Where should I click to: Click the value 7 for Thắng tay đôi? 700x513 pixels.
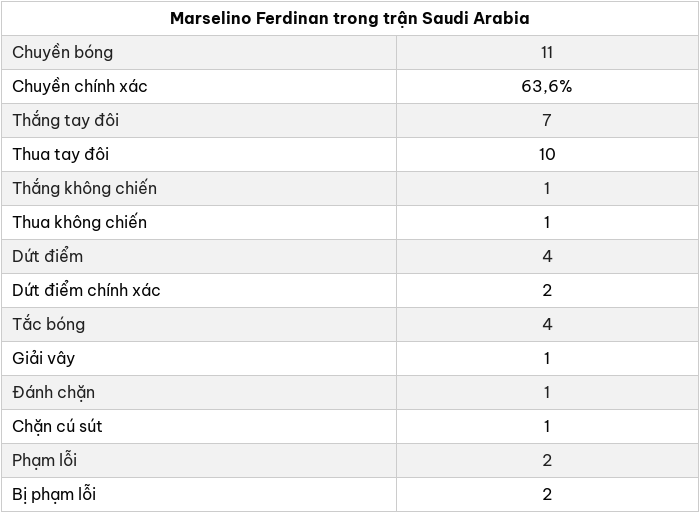547,121
